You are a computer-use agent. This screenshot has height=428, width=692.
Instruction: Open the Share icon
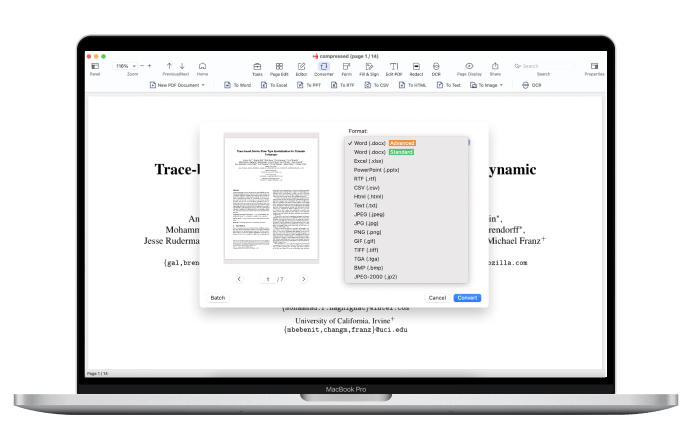pyautogui.click(x=495, y=67)
